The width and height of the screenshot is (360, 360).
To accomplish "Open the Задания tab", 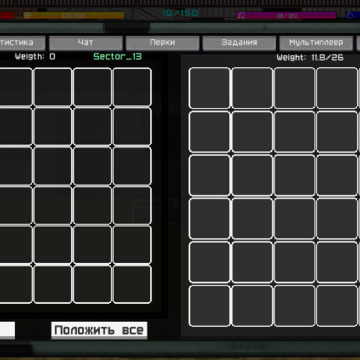I will click(x=239, y=43).
